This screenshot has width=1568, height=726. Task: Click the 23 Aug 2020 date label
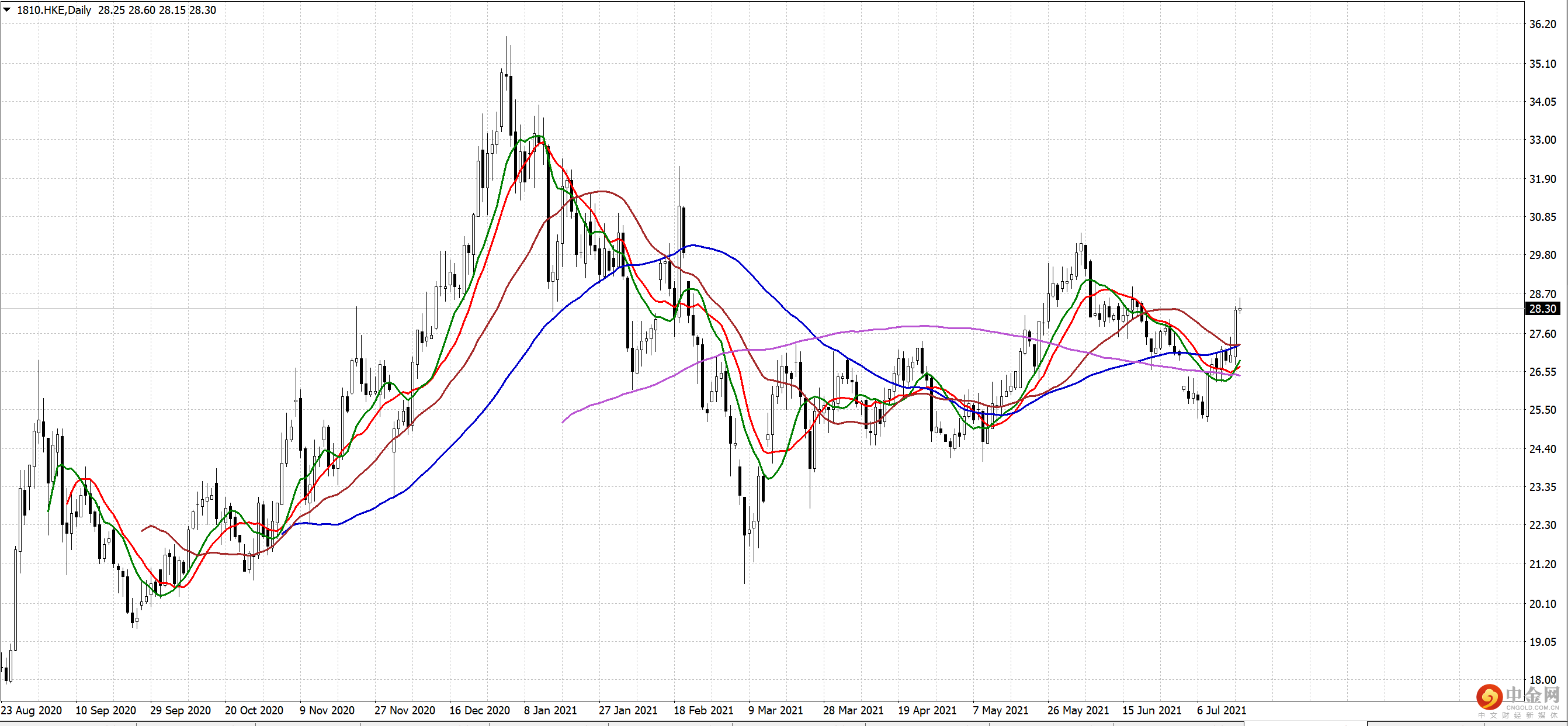coord(32,710)
